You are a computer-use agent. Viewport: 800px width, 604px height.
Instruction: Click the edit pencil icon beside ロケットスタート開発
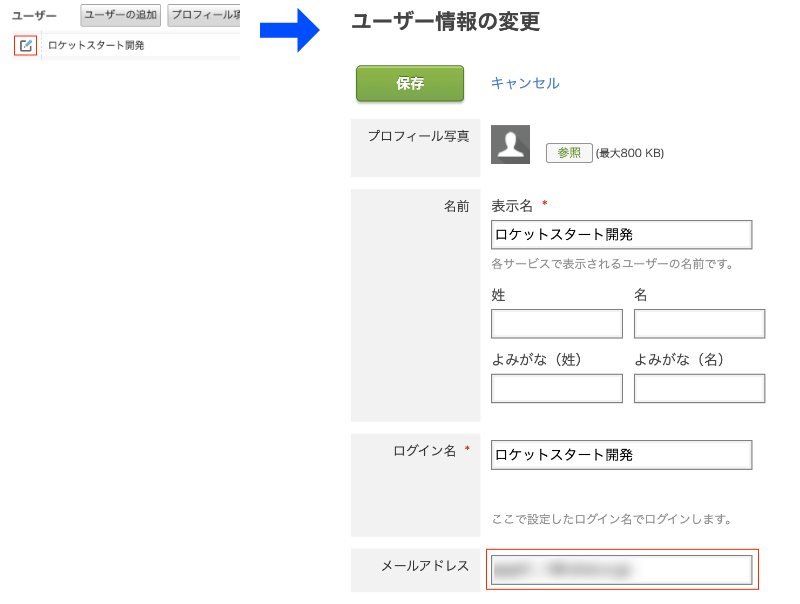[26, 45]
